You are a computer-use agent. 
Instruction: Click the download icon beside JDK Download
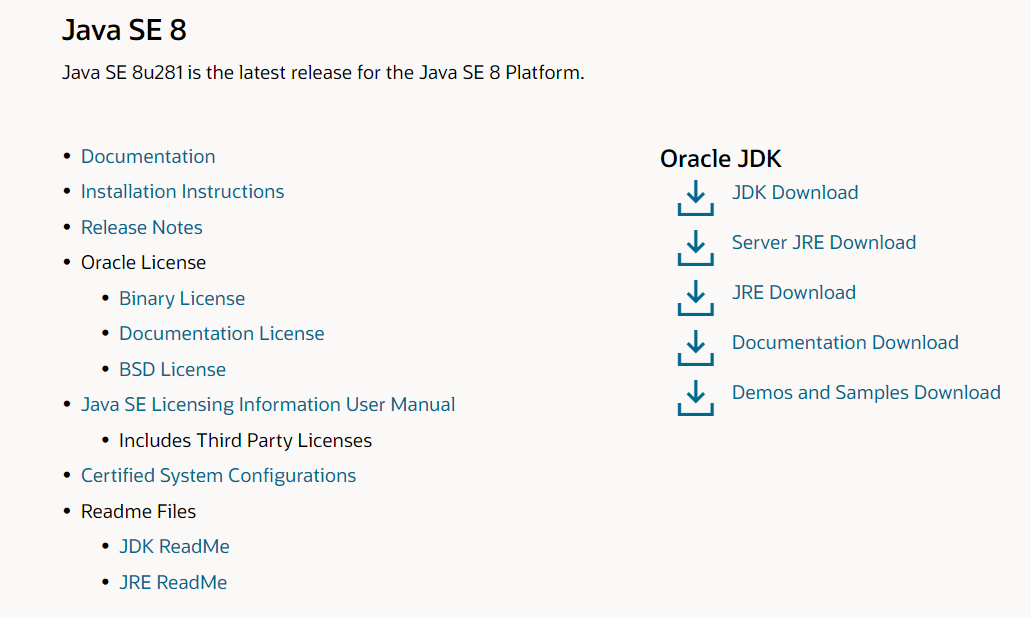point(696,198)
